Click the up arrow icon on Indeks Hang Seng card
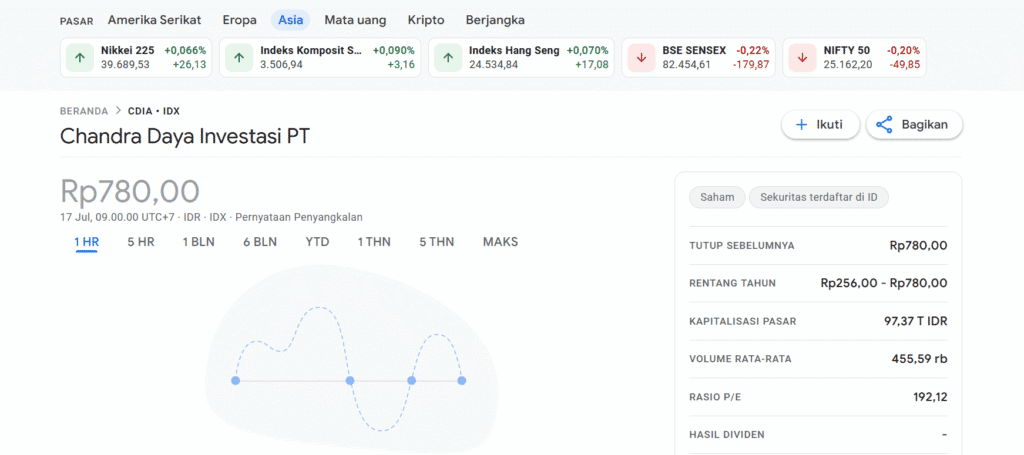This screenshot has height=455, width=1024. pyautogui.click(x=447, y=57)
